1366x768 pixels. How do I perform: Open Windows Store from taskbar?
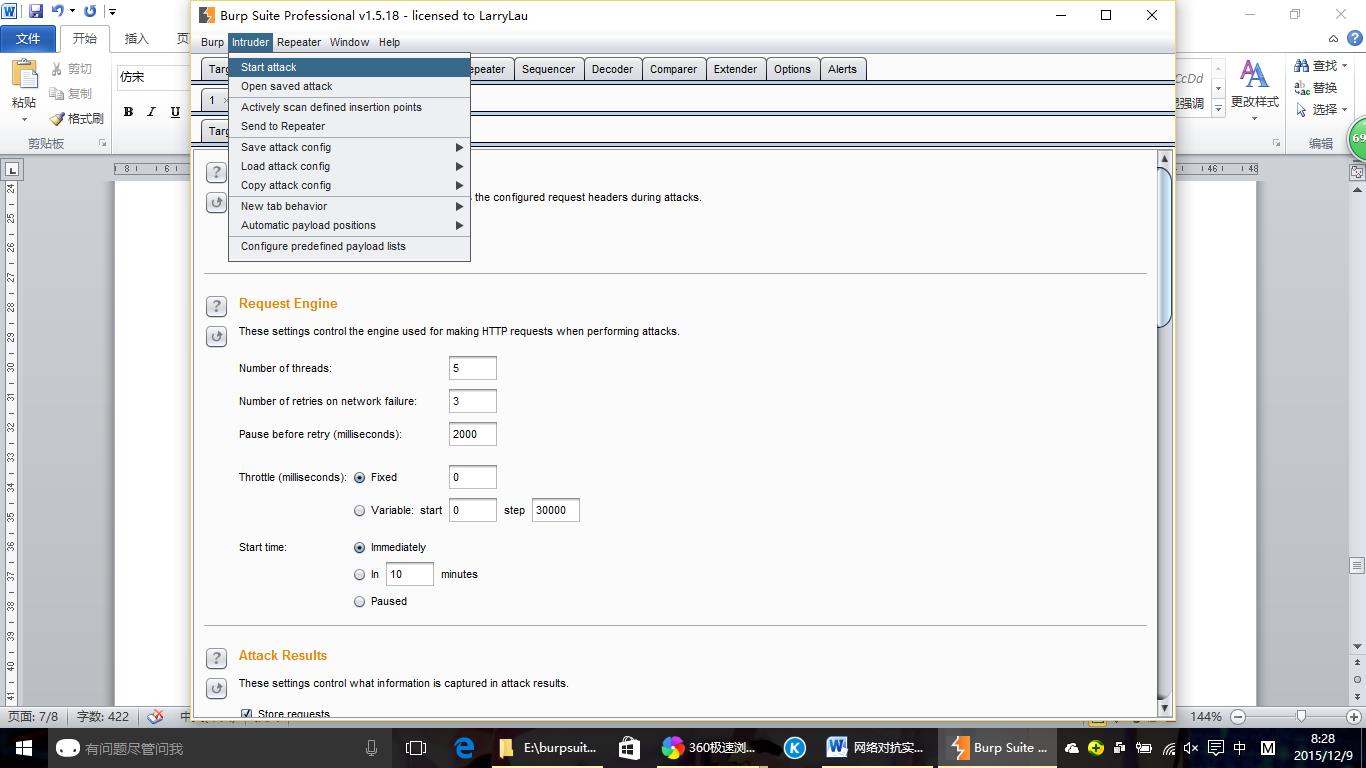click(x=629, y=747)
